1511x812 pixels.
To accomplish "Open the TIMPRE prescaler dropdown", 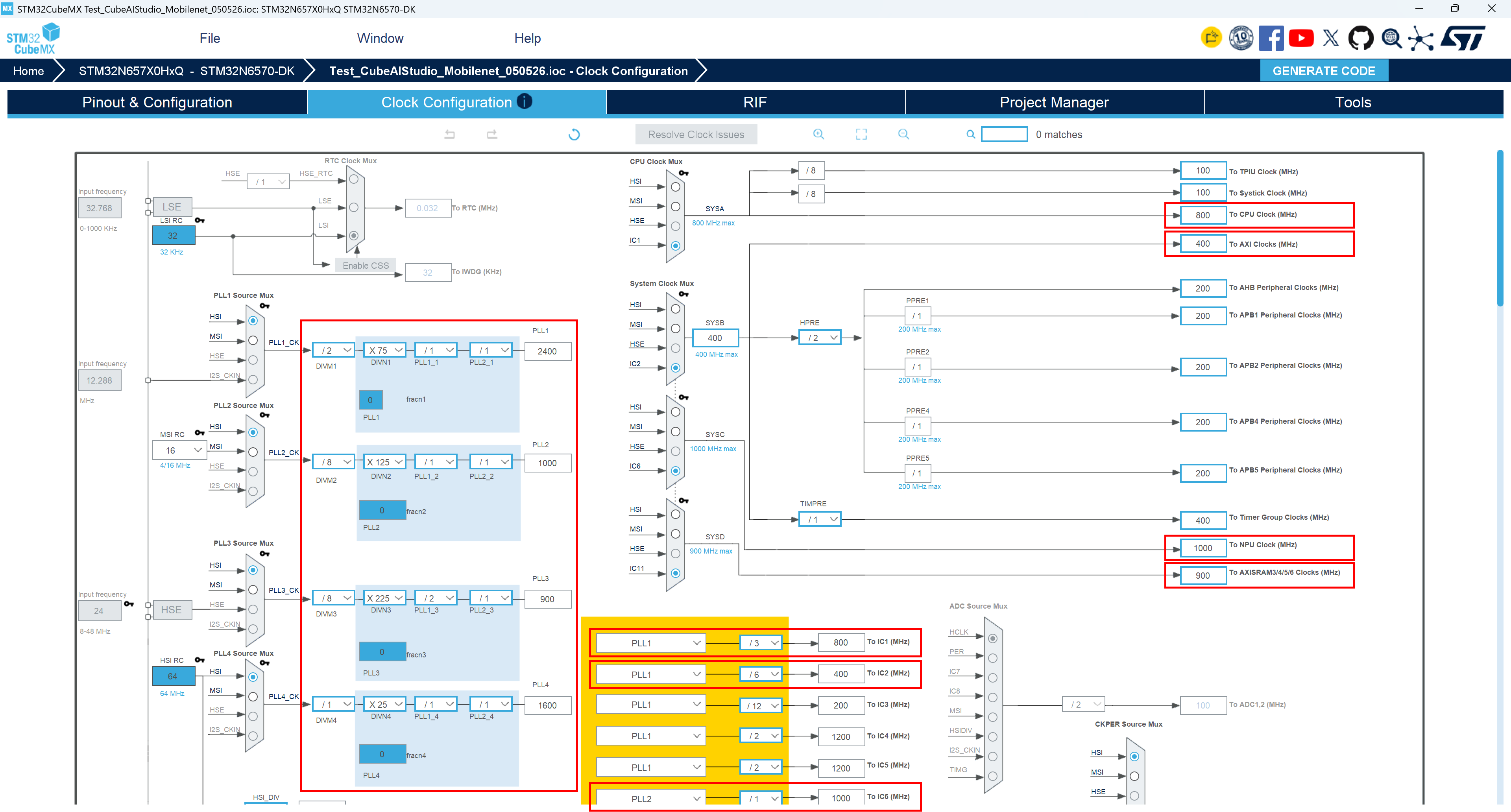I will (x=820, y=519).
